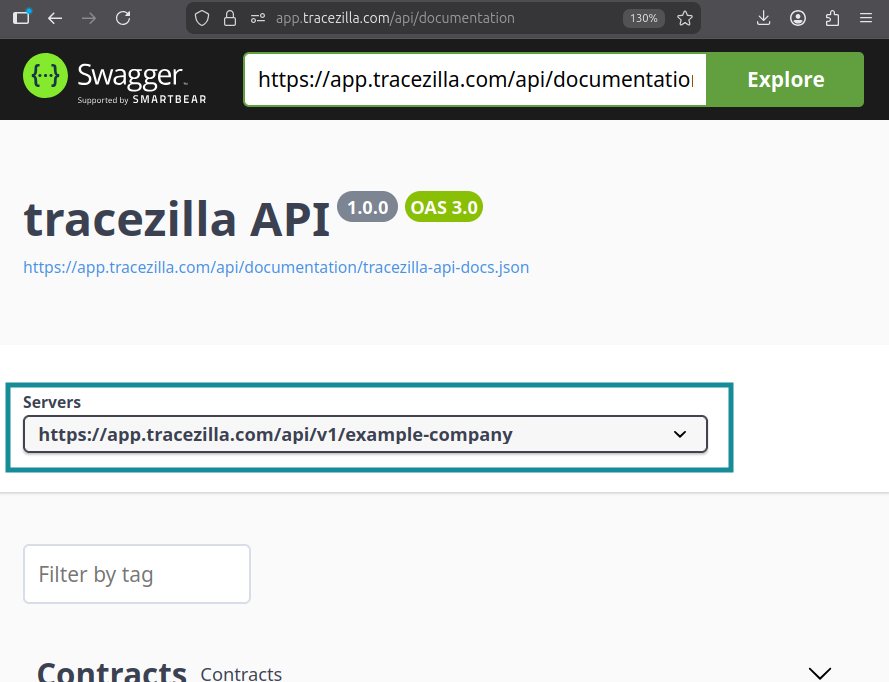Expand the Contracts section chevron
Image resolution: width=889 pixels, height=682 pixels.
819,673
